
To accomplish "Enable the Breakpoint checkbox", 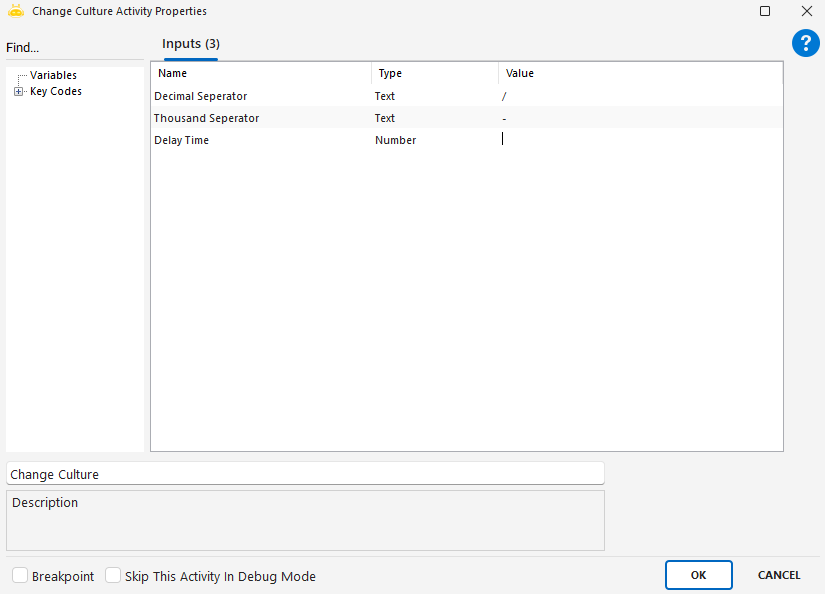I will [x=20, y=576].
